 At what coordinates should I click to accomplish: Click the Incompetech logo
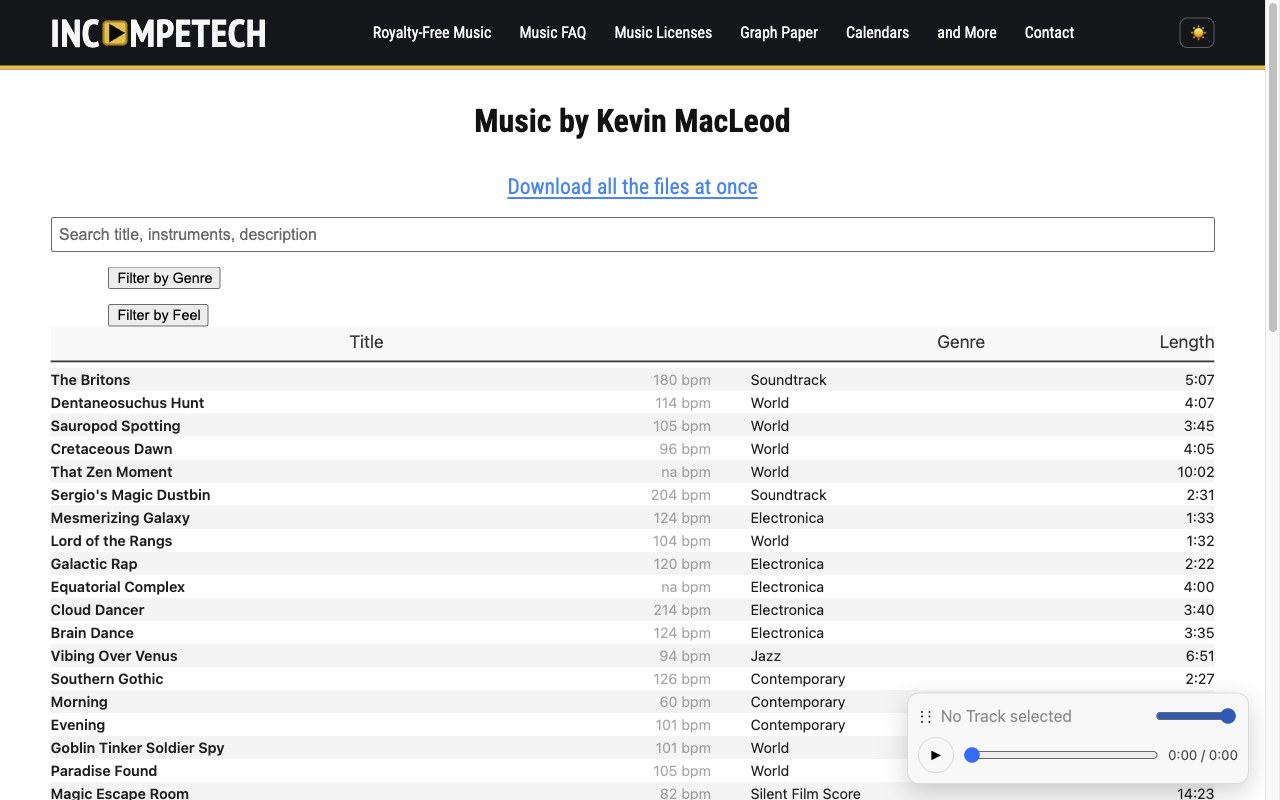[158, 33]
